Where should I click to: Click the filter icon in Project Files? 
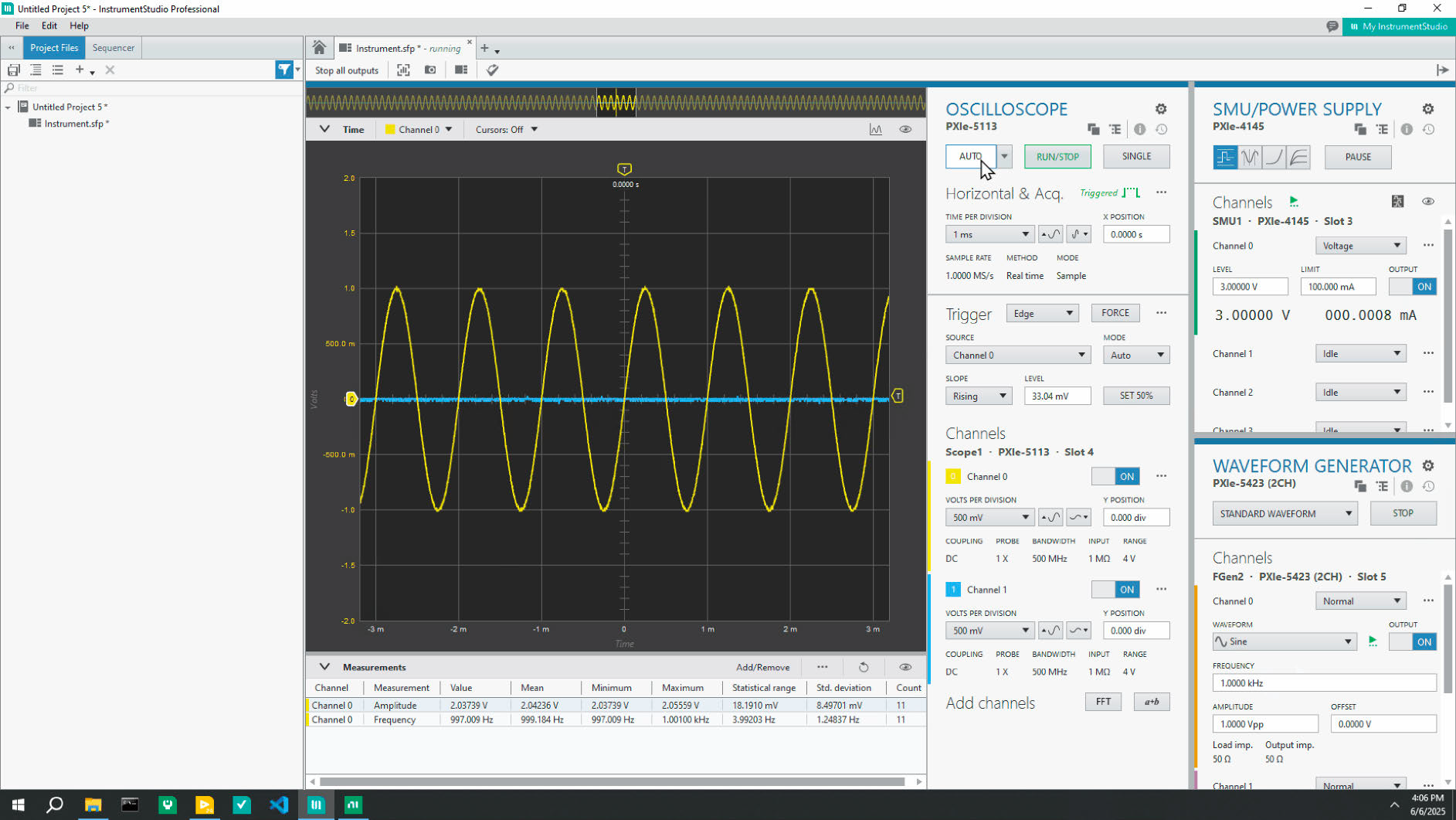coord(284,70)
